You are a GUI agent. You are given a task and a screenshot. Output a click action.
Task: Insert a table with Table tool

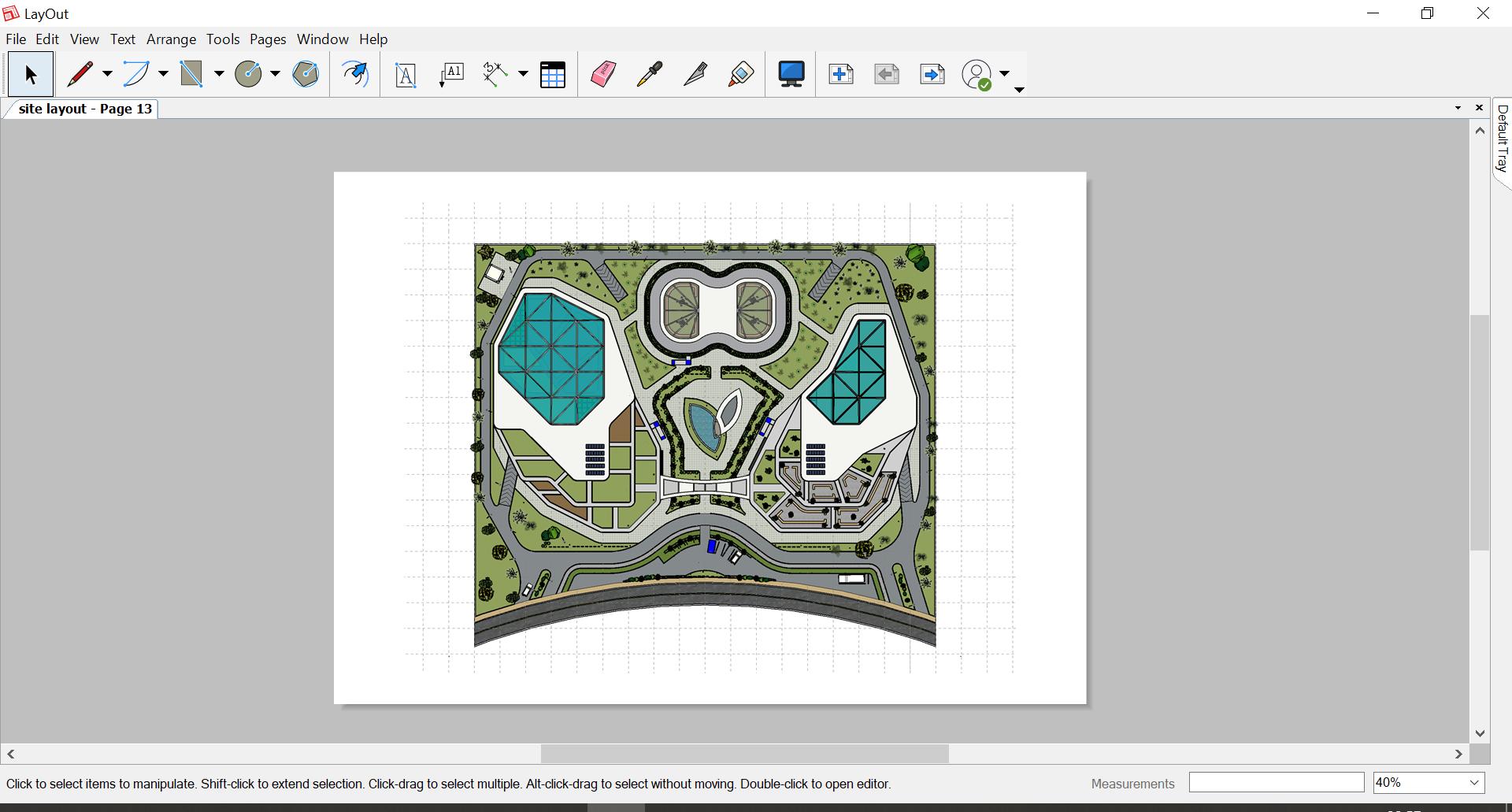[x=553, y=75]
